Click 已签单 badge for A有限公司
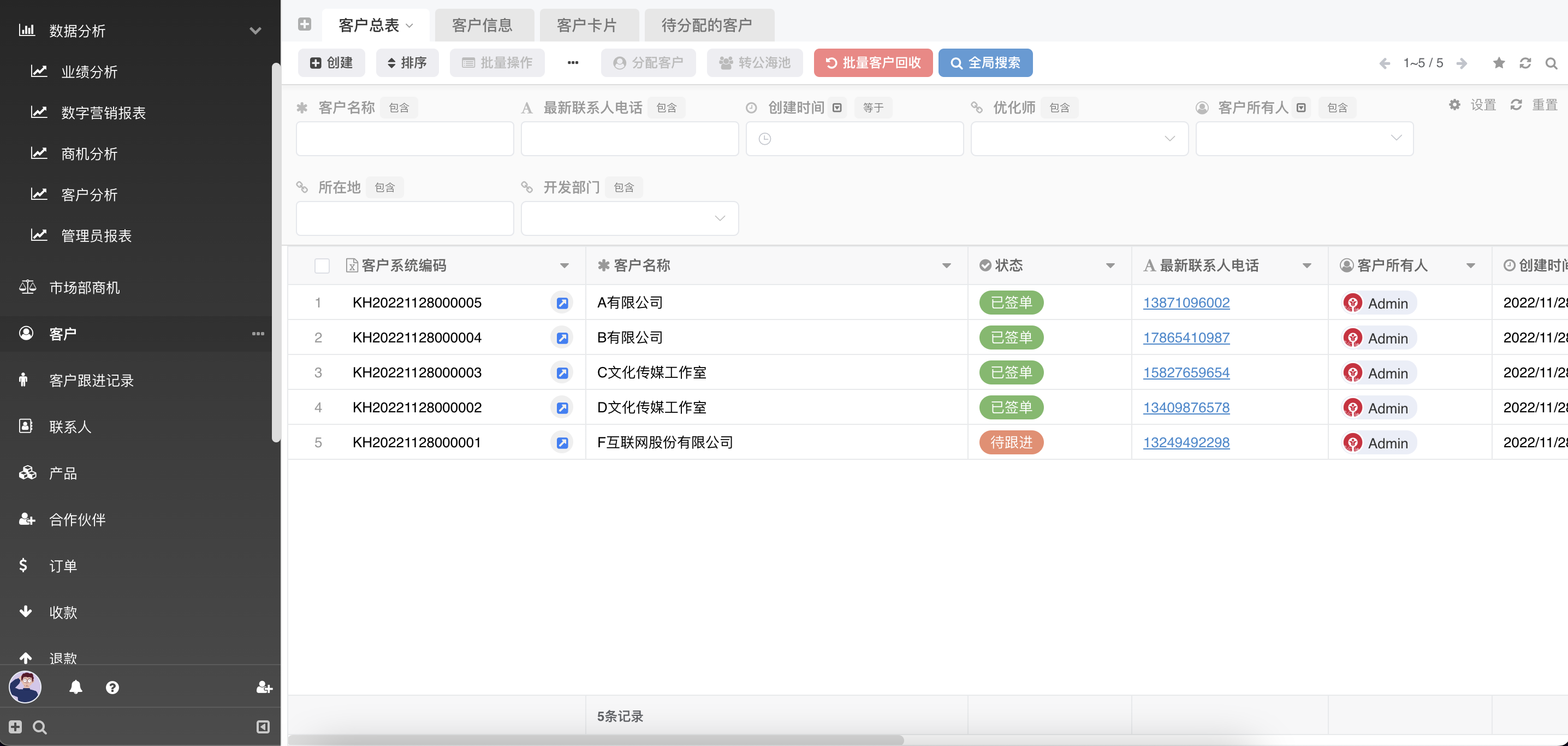Image resolution: width=1568 pixels, height=746 pixels. (1011, 303)
